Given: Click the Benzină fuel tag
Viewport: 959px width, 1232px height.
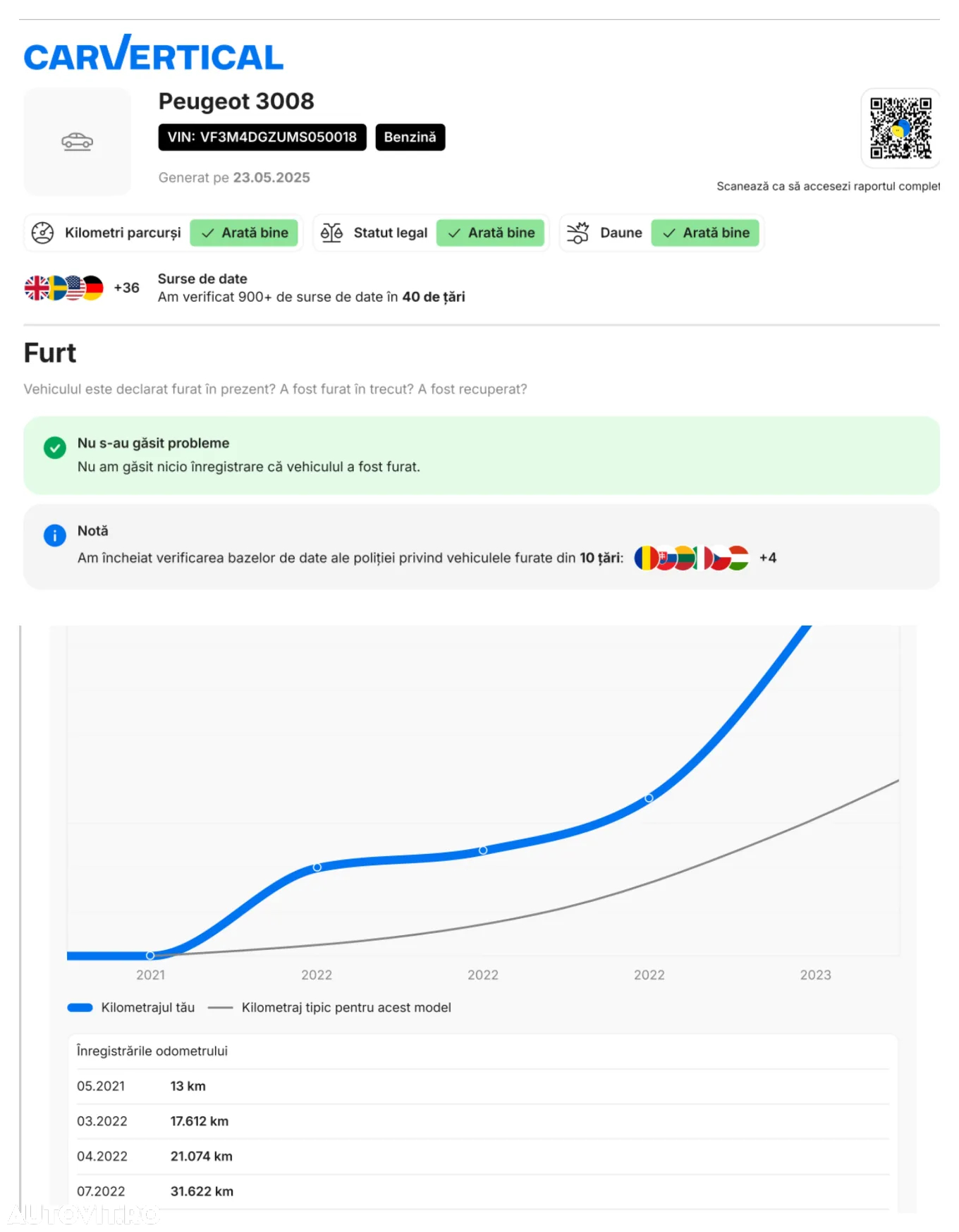Looking at the screenshot, I should pyautogui.click(x=410, y=137).
